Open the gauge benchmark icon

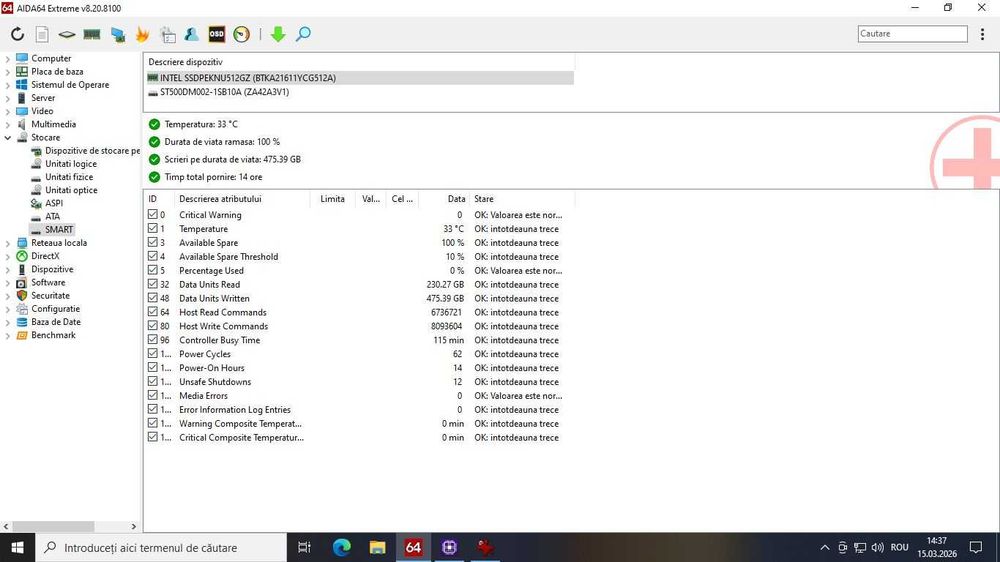coord(241,34)
